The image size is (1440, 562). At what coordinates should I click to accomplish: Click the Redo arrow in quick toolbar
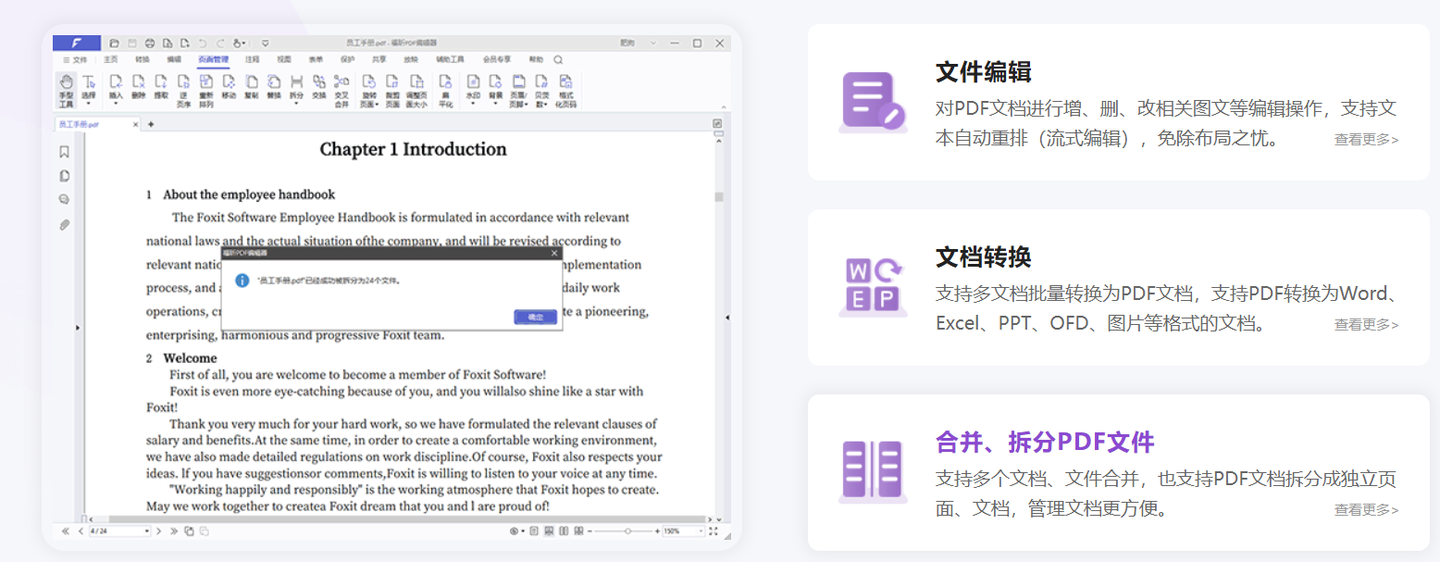pyautogui.click(x=220, y=43)
